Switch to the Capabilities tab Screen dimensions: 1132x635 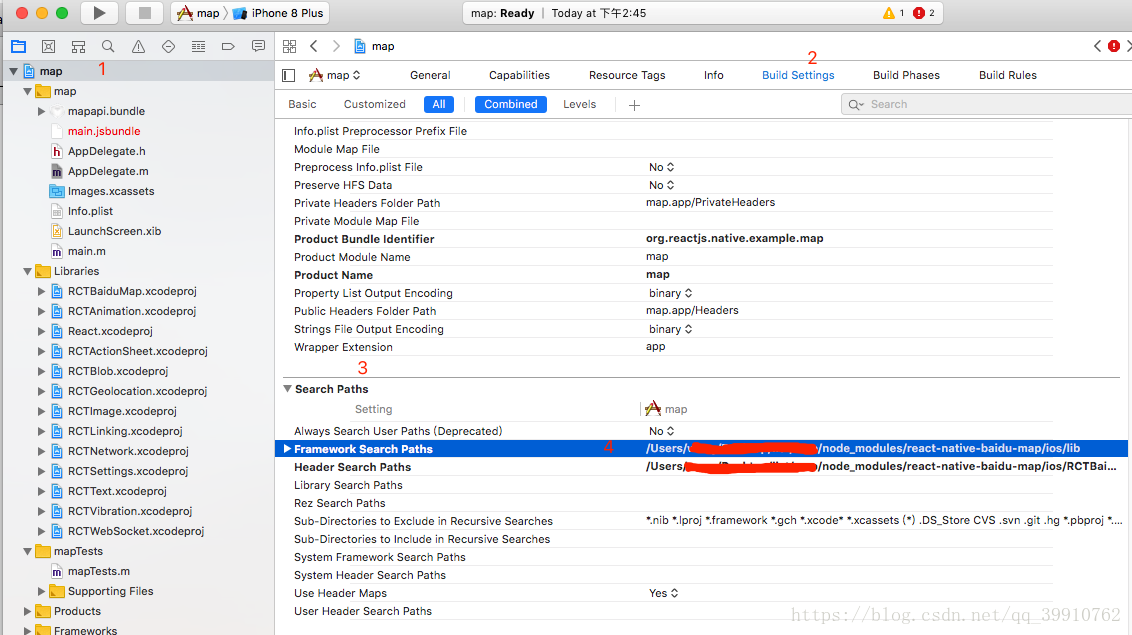click(519, 75)
